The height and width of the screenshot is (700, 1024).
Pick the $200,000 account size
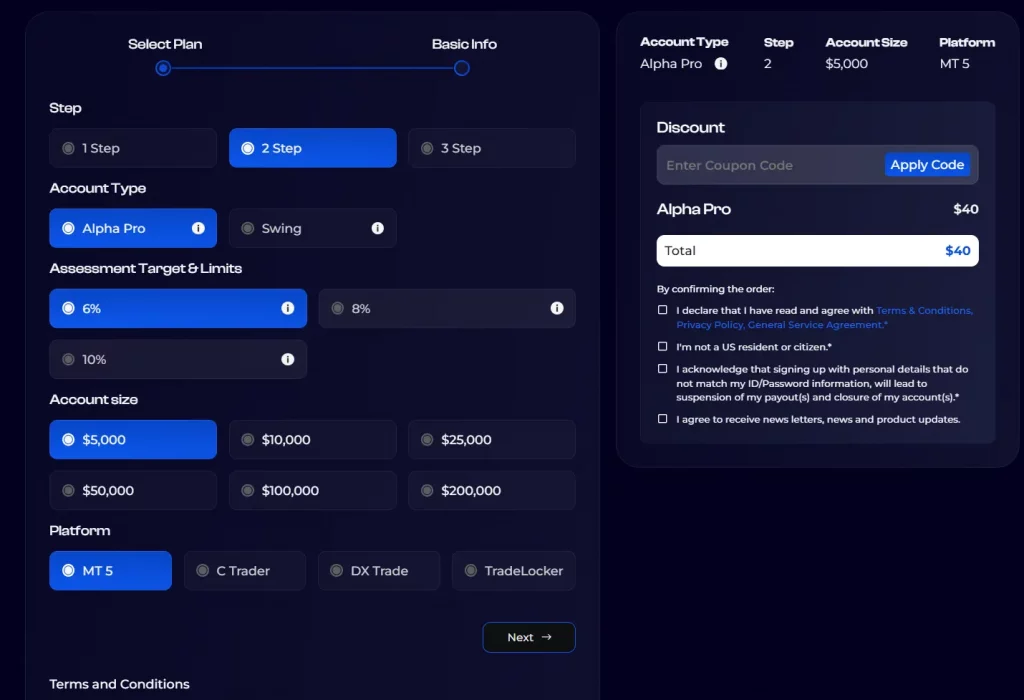(x=491, y=490)
